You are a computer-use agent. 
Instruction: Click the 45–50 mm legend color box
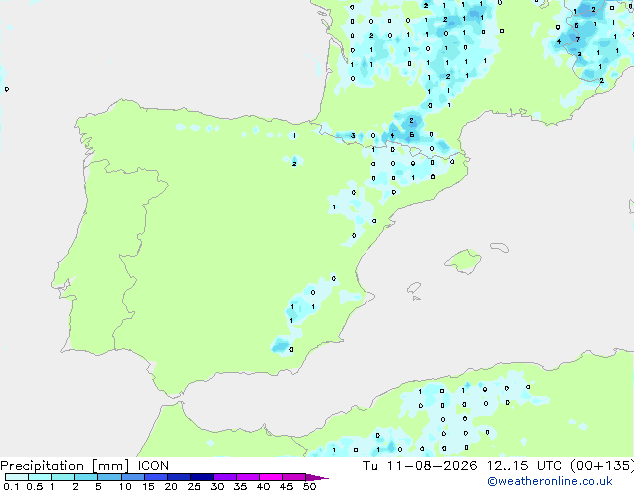pyautogui.click(x=294, y=477)
